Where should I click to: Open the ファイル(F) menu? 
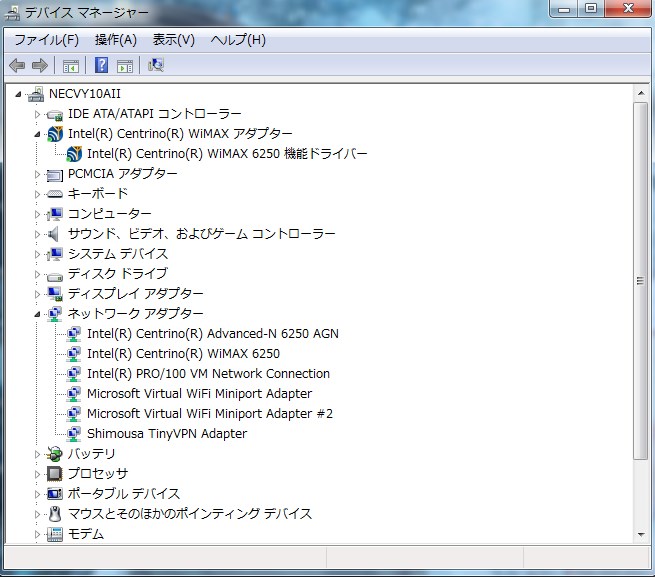[x=46, y=40]
